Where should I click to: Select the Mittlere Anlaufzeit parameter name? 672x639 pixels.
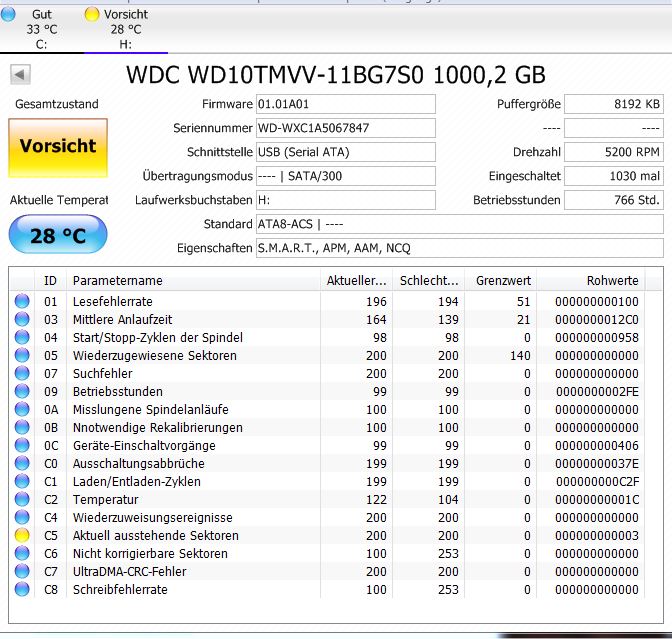tap(123, 320)
